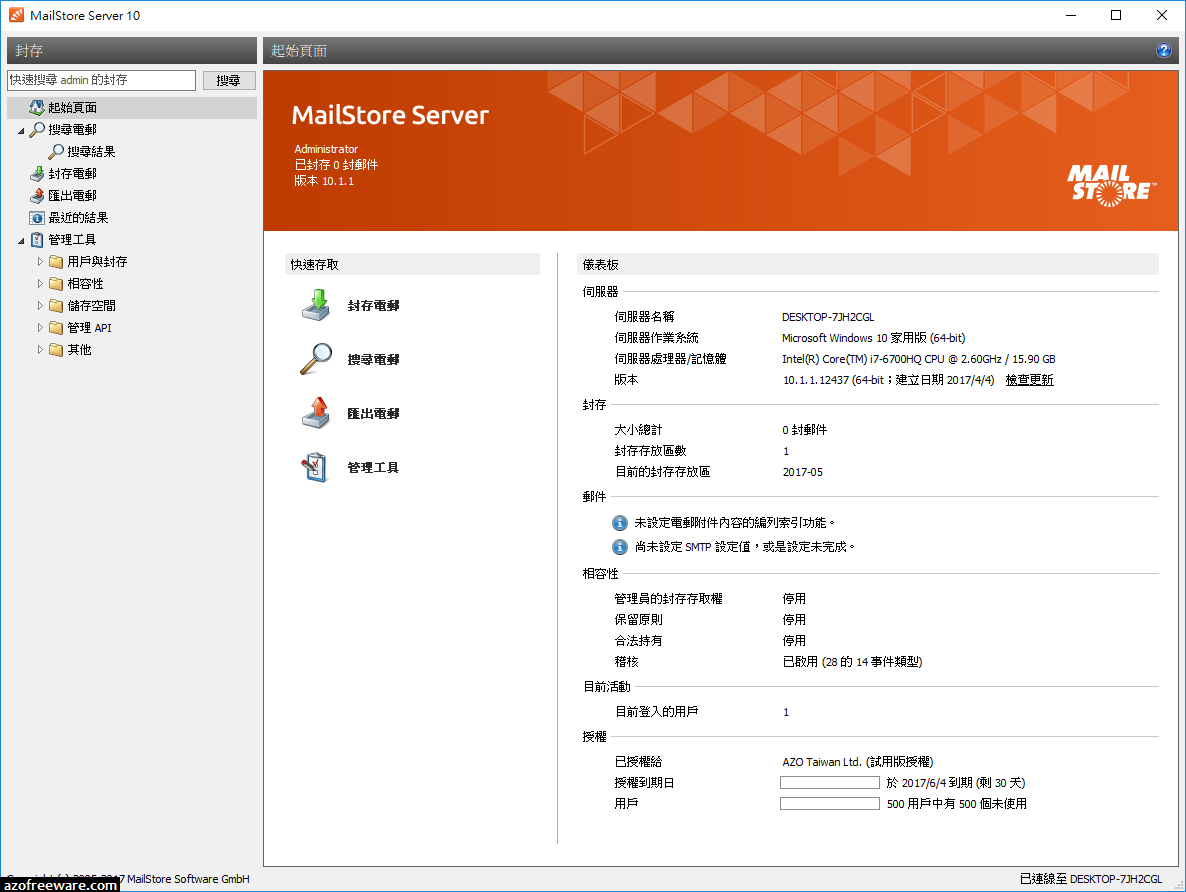
Task: Expand the 用戶與封存 folder
Action: tap(41, 261)
